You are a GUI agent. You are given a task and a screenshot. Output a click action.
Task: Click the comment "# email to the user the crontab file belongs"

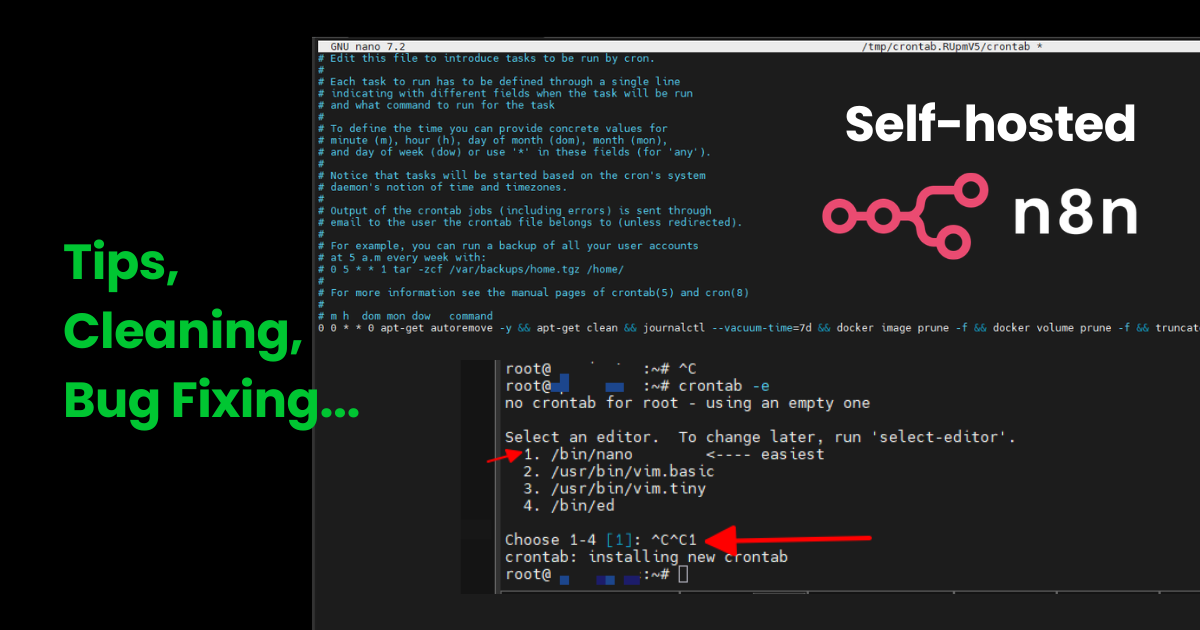click(x=530, y=222)
